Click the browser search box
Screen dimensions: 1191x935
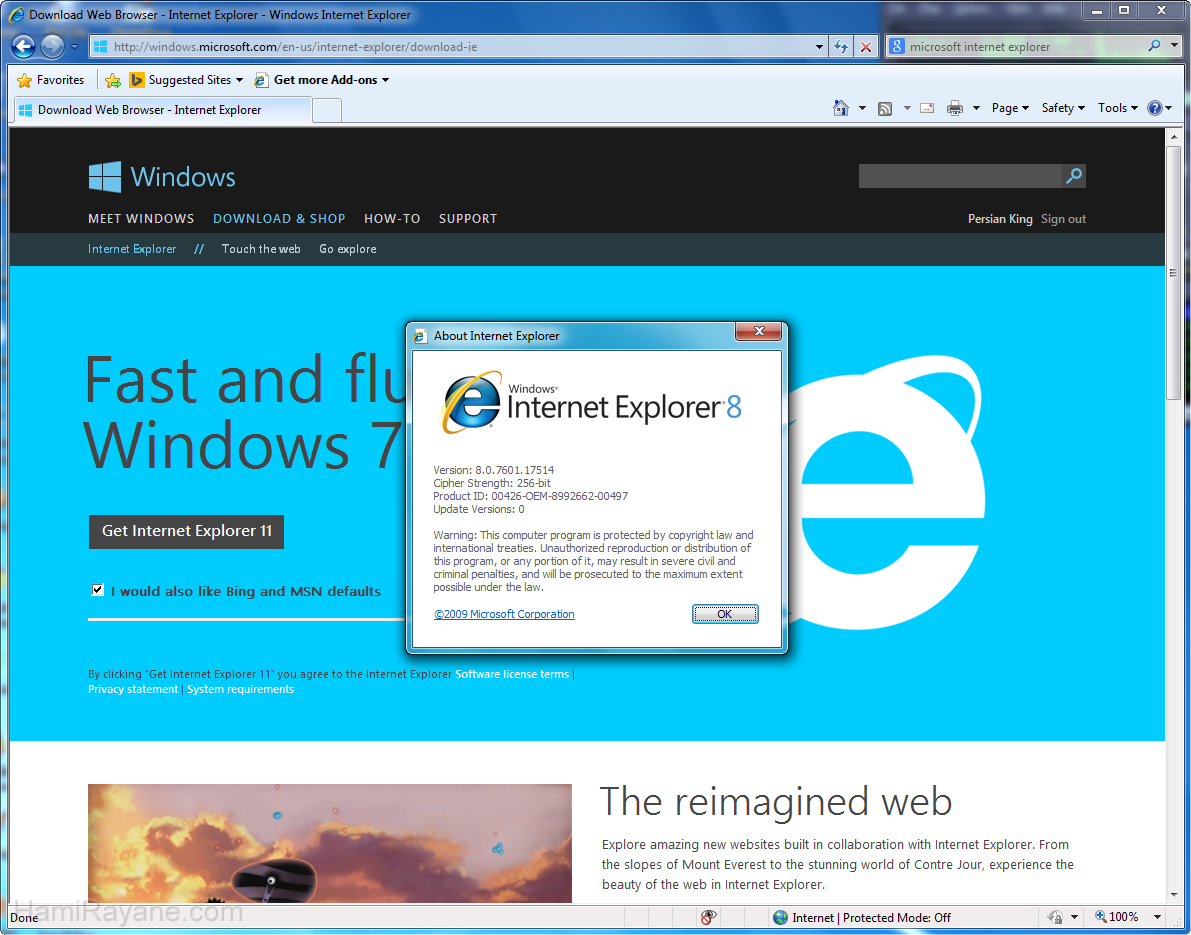[x=1025, y=46]
